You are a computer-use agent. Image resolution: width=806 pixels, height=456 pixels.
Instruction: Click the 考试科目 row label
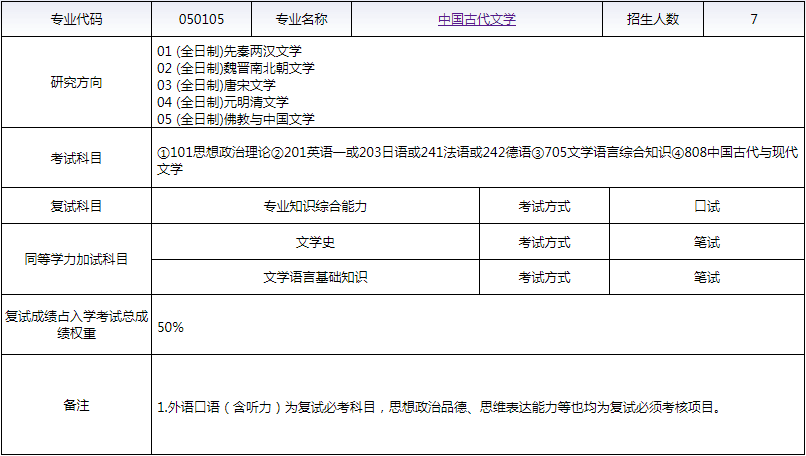click(x=76, y=158)
